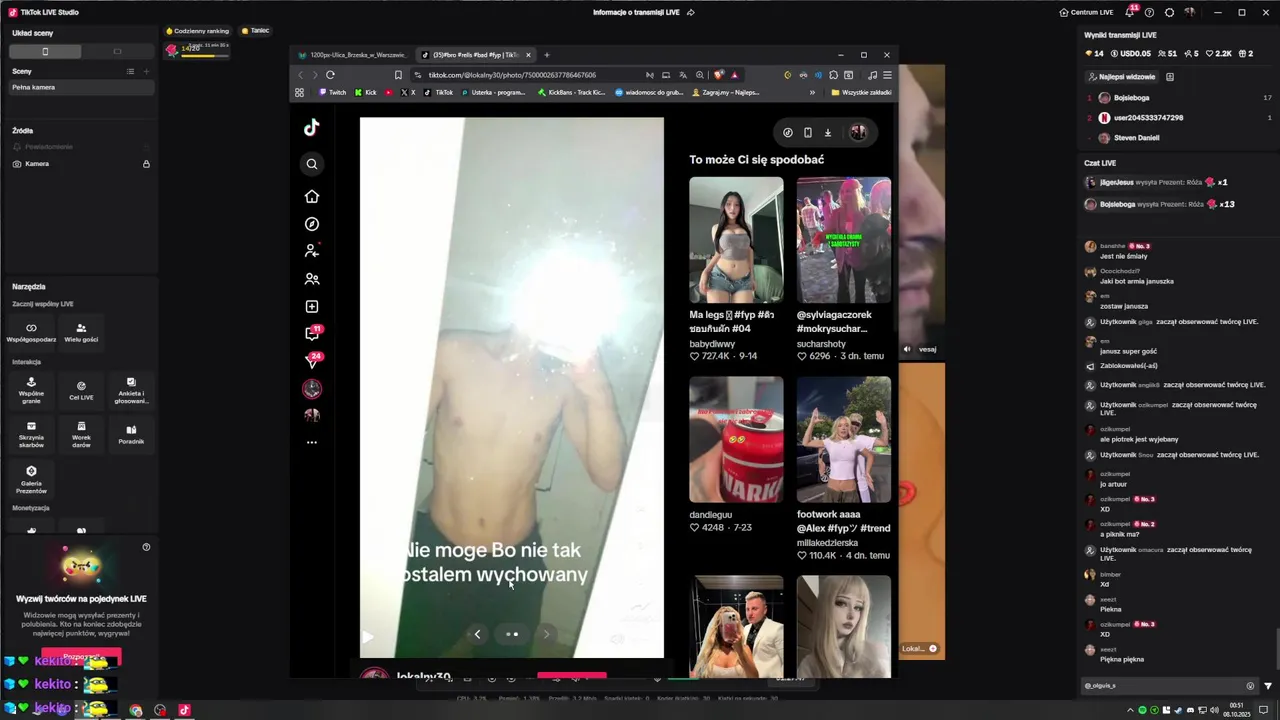The width and height of the screenshot is (1280, 720).
Task: Select the Pełna kamera scene
Action: (x=82, y=87)
